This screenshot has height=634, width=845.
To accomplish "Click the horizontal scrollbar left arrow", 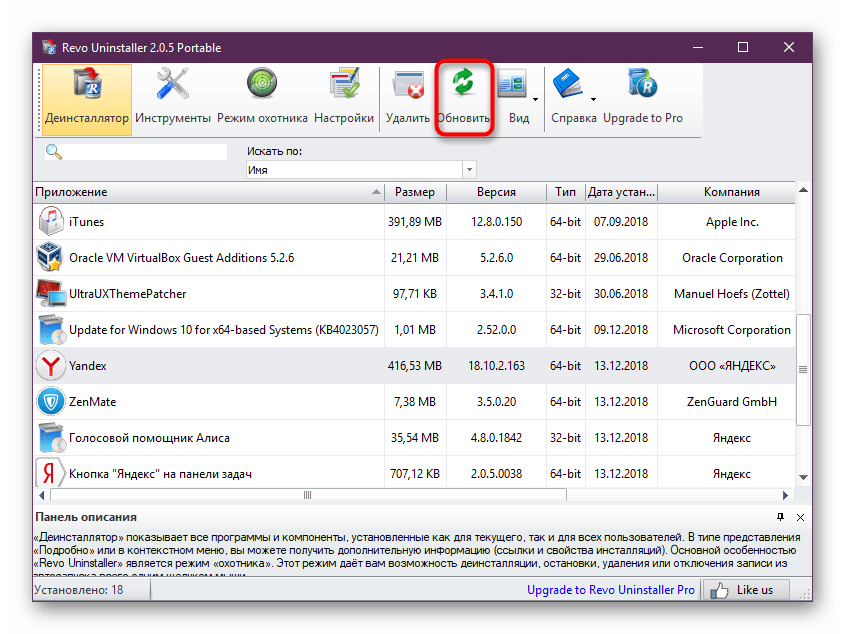I will (x=42, y=495).
